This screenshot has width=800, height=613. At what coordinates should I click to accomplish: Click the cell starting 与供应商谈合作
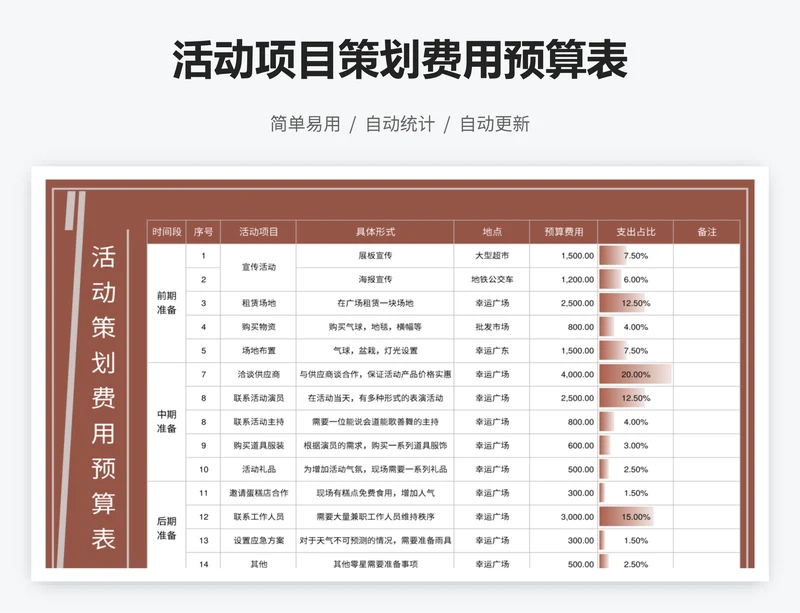(375, 374)
